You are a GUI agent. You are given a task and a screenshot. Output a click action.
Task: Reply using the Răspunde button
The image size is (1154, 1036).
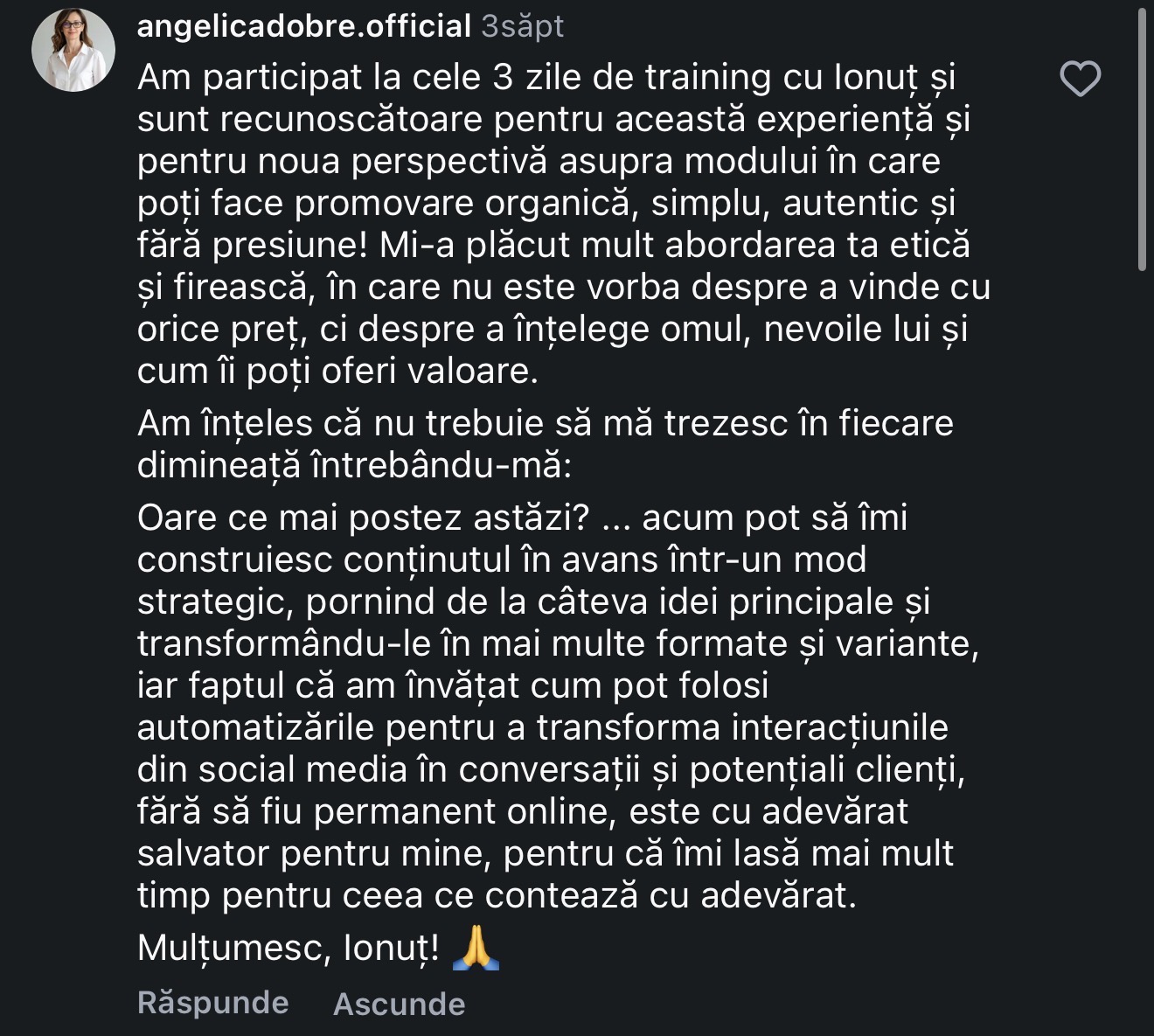212,1002
